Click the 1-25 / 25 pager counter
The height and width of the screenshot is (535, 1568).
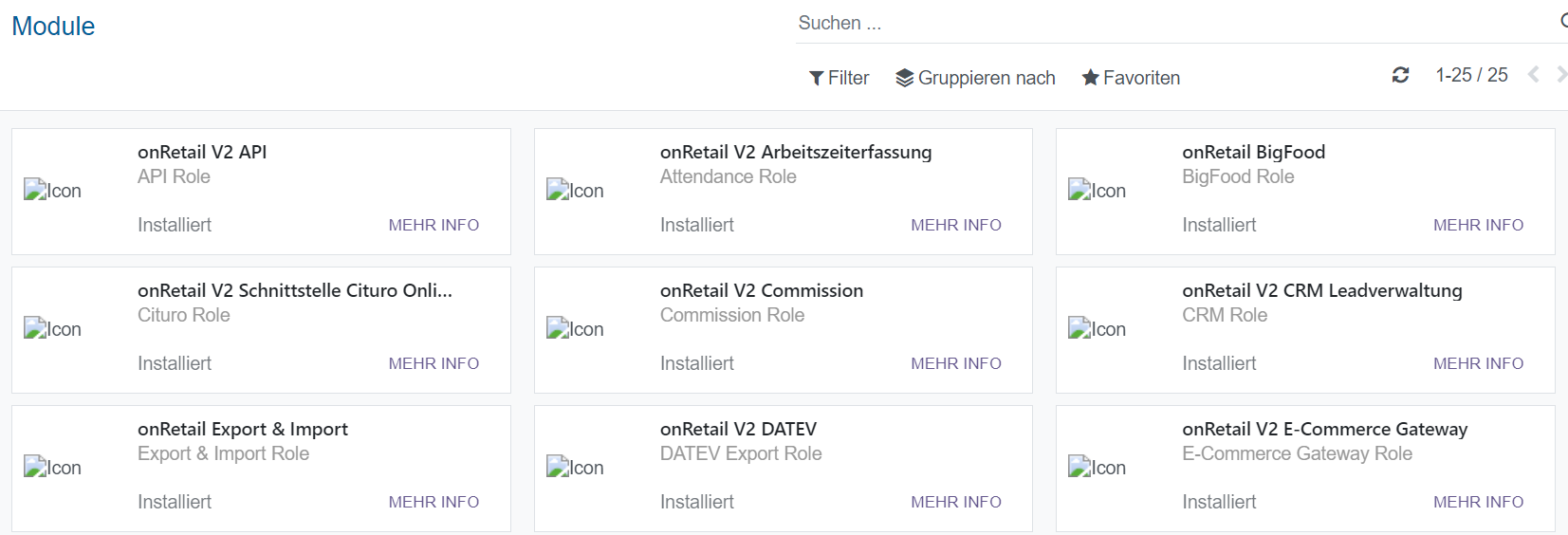(x=1471, y=75)
